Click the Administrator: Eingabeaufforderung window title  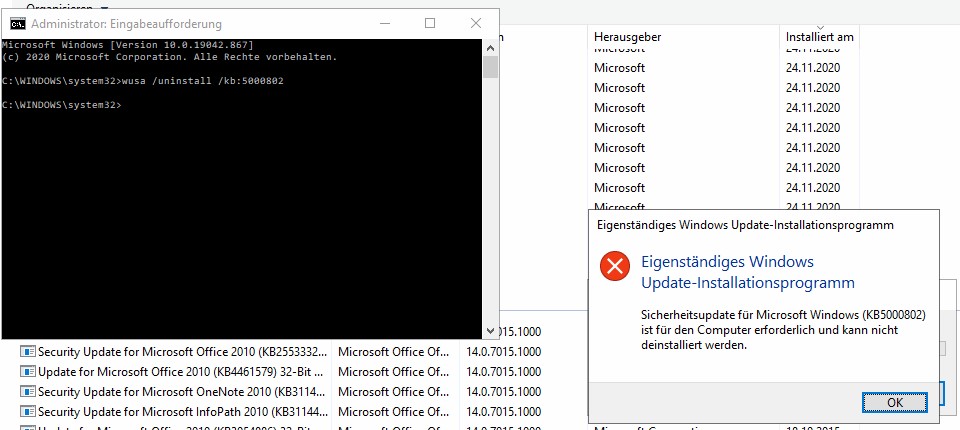tap(126, 25)
